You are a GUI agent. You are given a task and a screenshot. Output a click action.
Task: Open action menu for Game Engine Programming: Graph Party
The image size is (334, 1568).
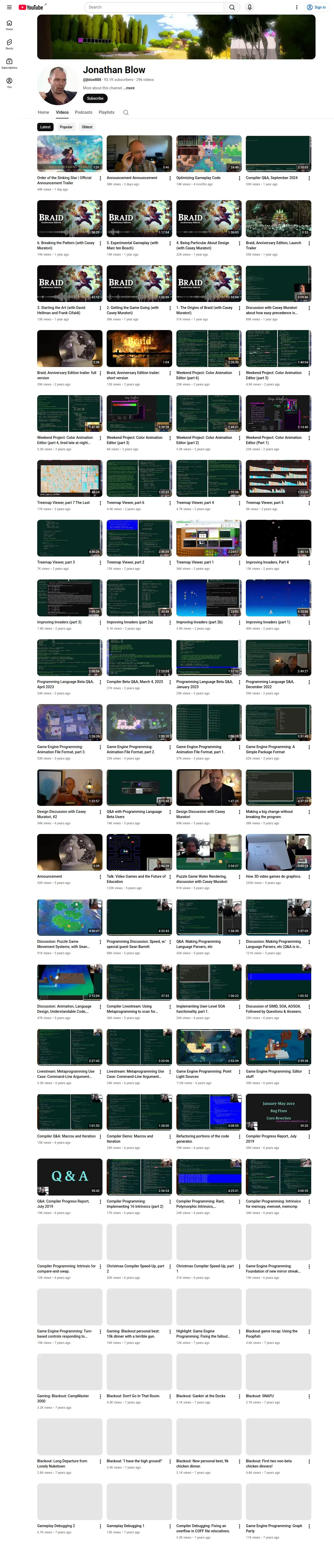pos(309,1527)
